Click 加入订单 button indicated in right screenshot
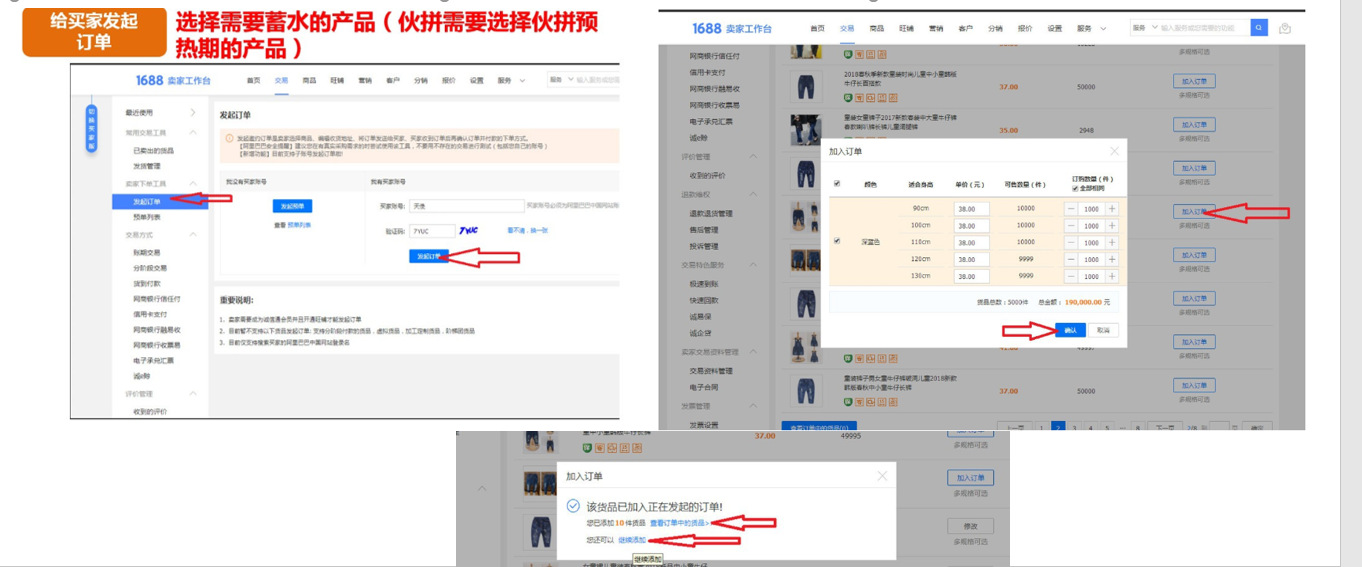 pos(1194,212)
